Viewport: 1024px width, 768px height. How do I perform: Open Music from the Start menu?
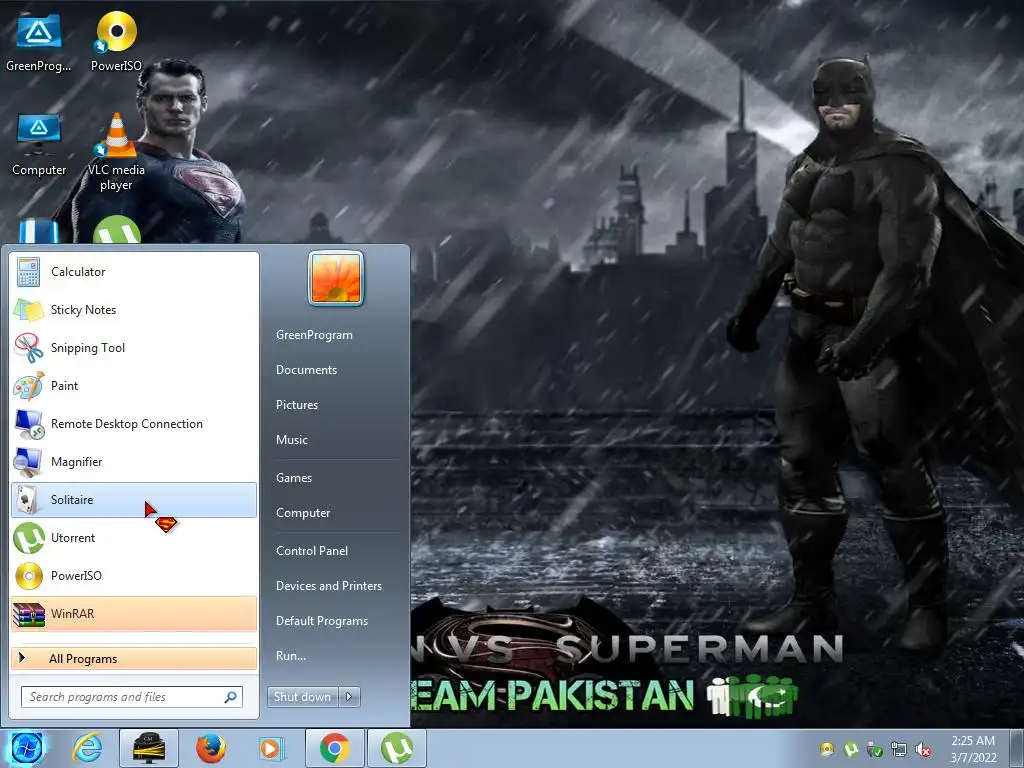click(292, 440)
